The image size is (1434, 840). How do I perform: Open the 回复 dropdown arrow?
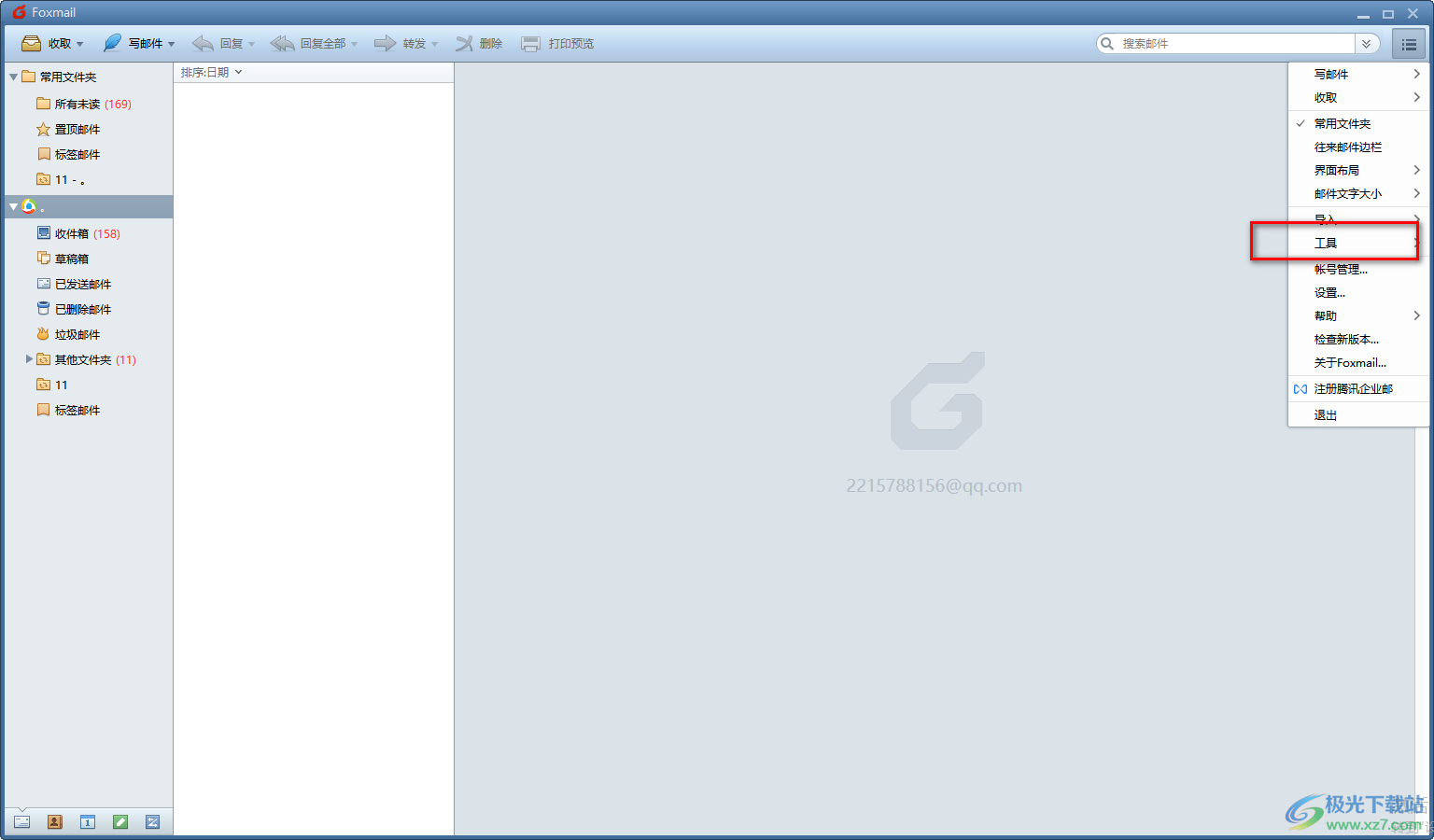coord(252,44)
